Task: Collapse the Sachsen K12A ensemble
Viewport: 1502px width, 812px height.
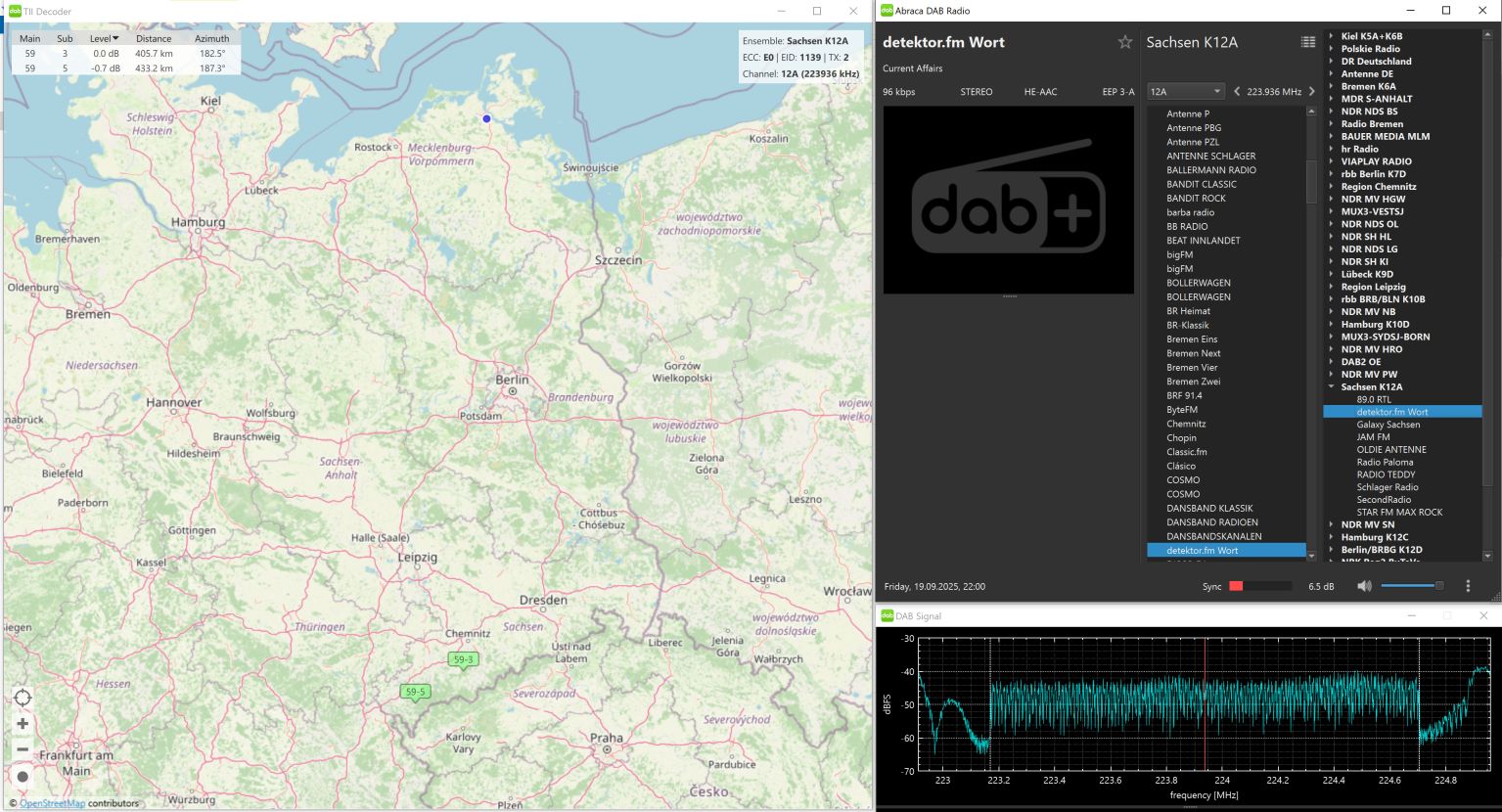Action: (x=1331, y=387)
